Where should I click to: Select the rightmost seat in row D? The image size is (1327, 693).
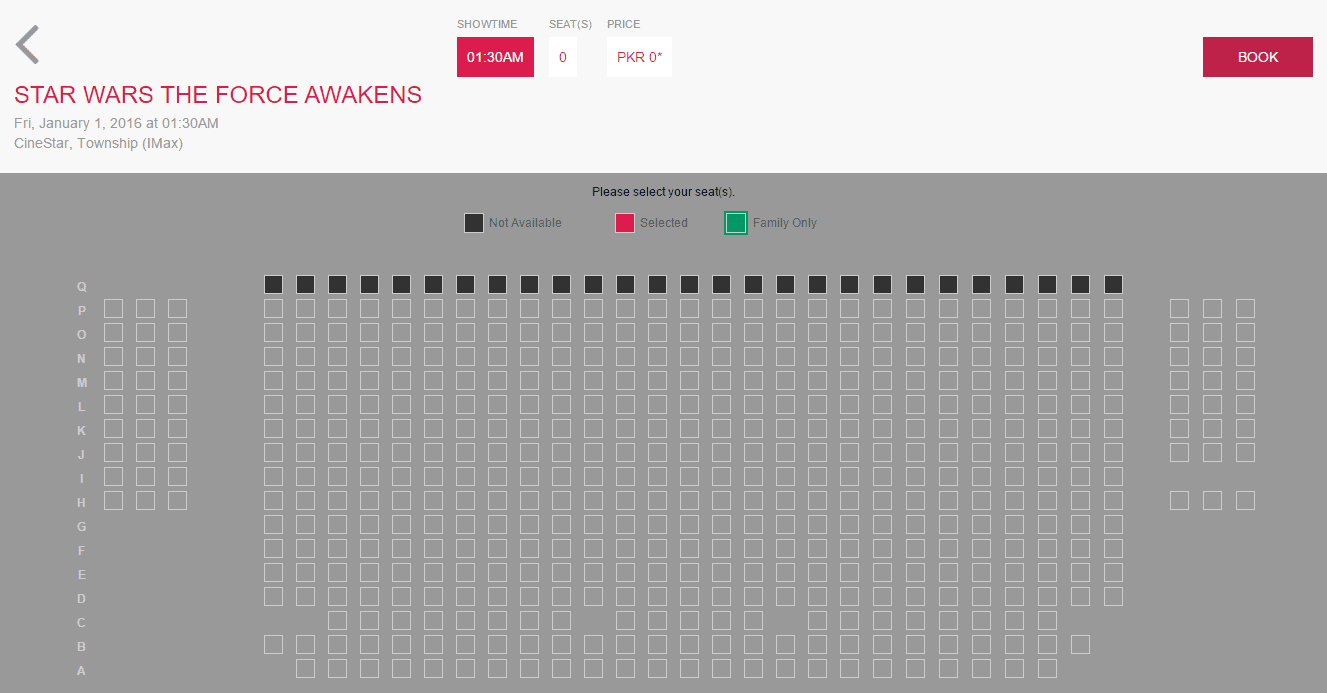1113,596
